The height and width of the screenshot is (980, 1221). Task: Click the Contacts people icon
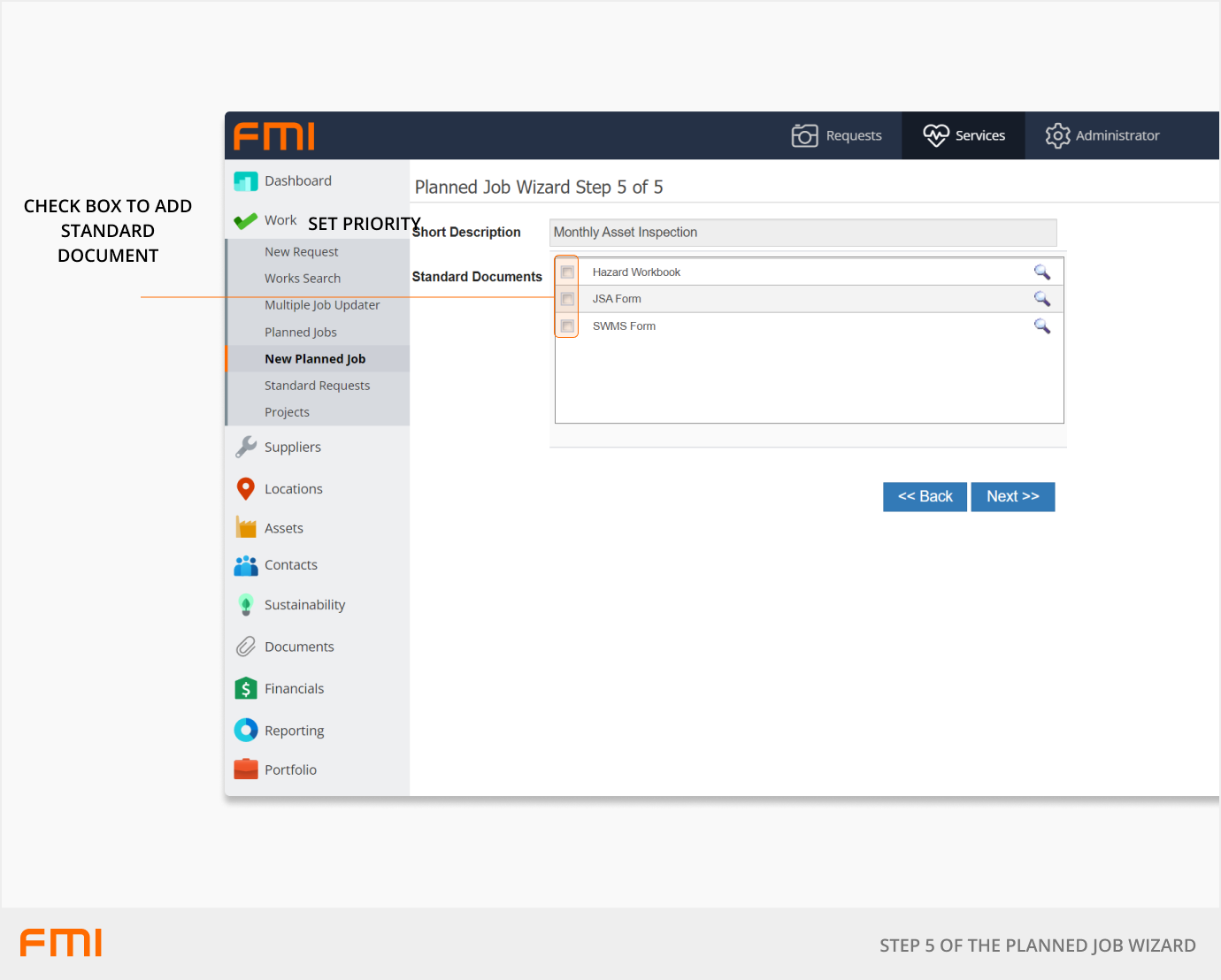coord(245,565)
